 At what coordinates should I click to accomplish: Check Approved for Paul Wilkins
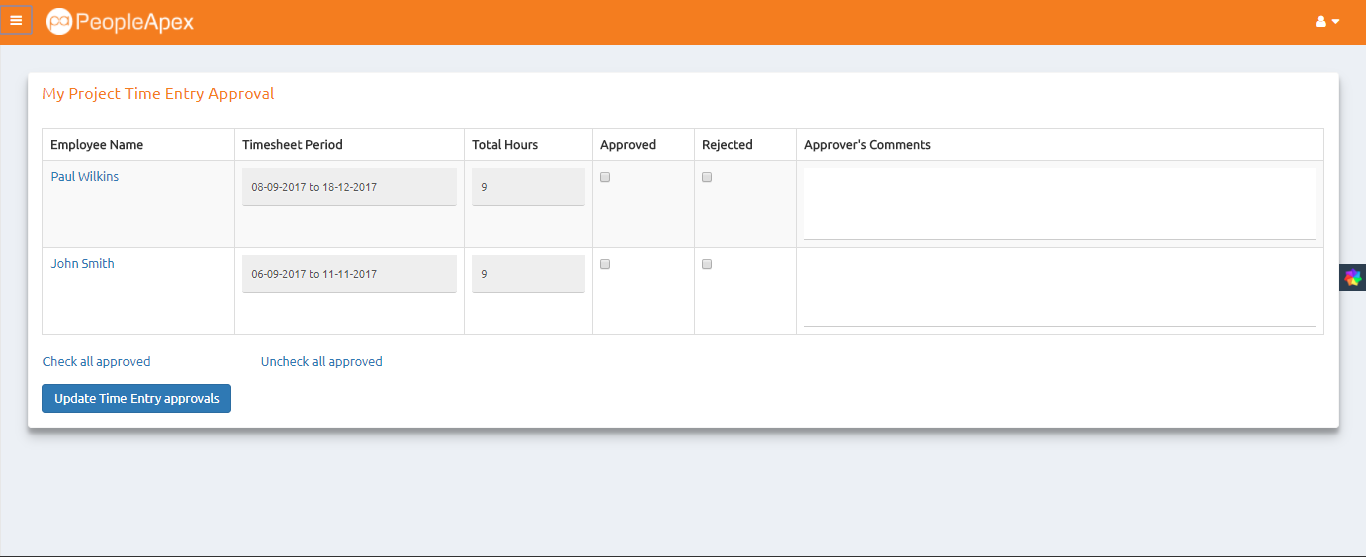[605, 177]
